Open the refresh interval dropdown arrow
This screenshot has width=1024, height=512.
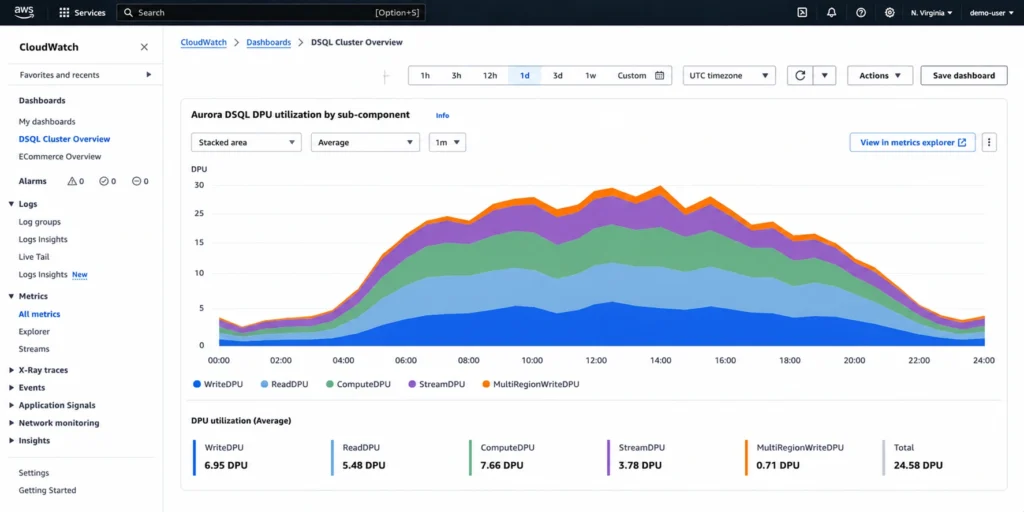pos(824,76)
